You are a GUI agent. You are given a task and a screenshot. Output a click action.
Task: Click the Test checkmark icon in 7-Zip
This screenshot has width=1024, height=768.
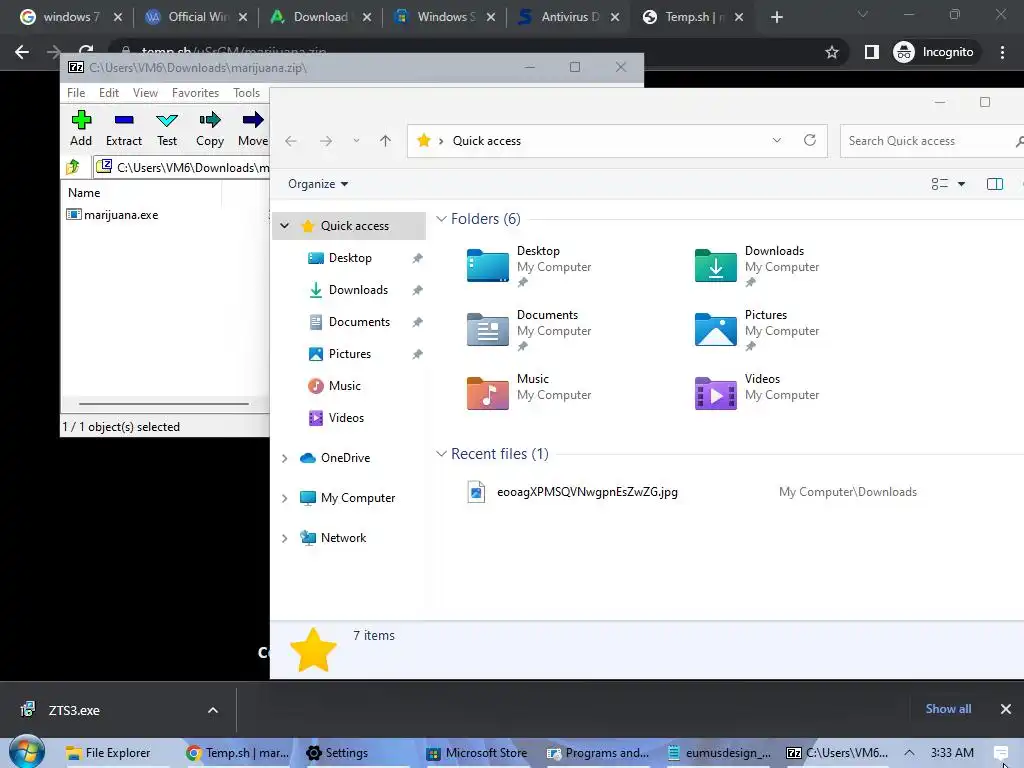167,120
